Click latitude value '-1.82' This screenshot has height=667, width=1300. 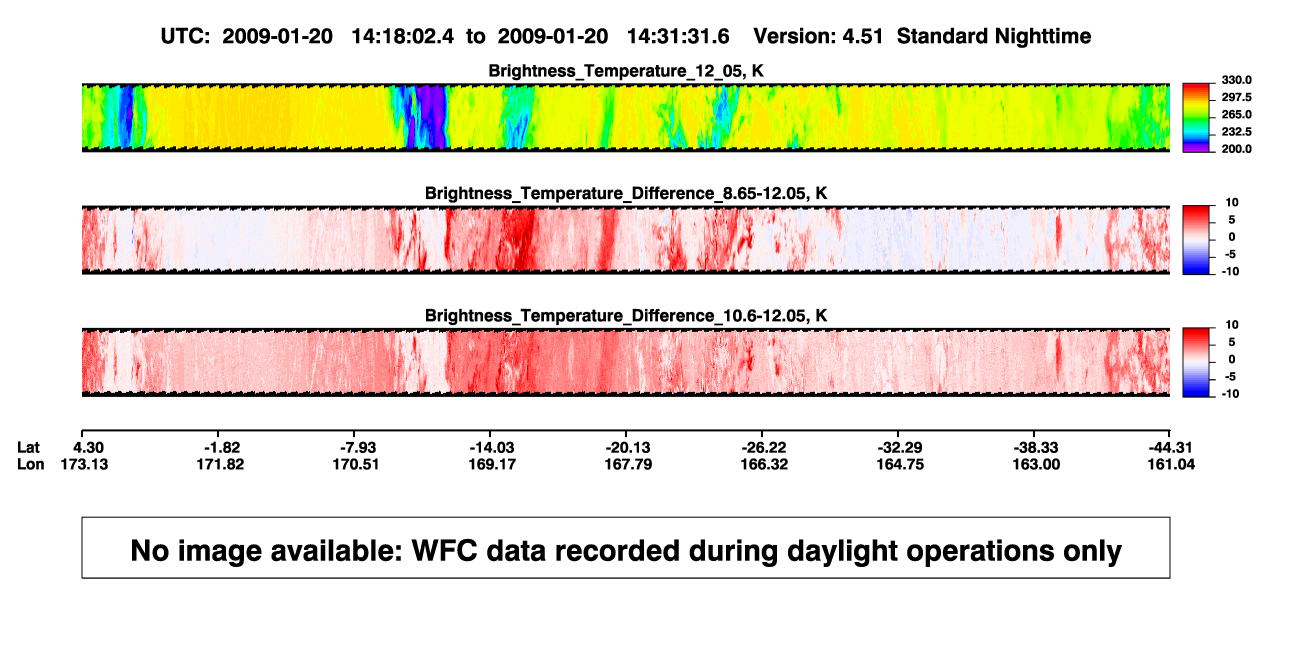click(220, 447)
